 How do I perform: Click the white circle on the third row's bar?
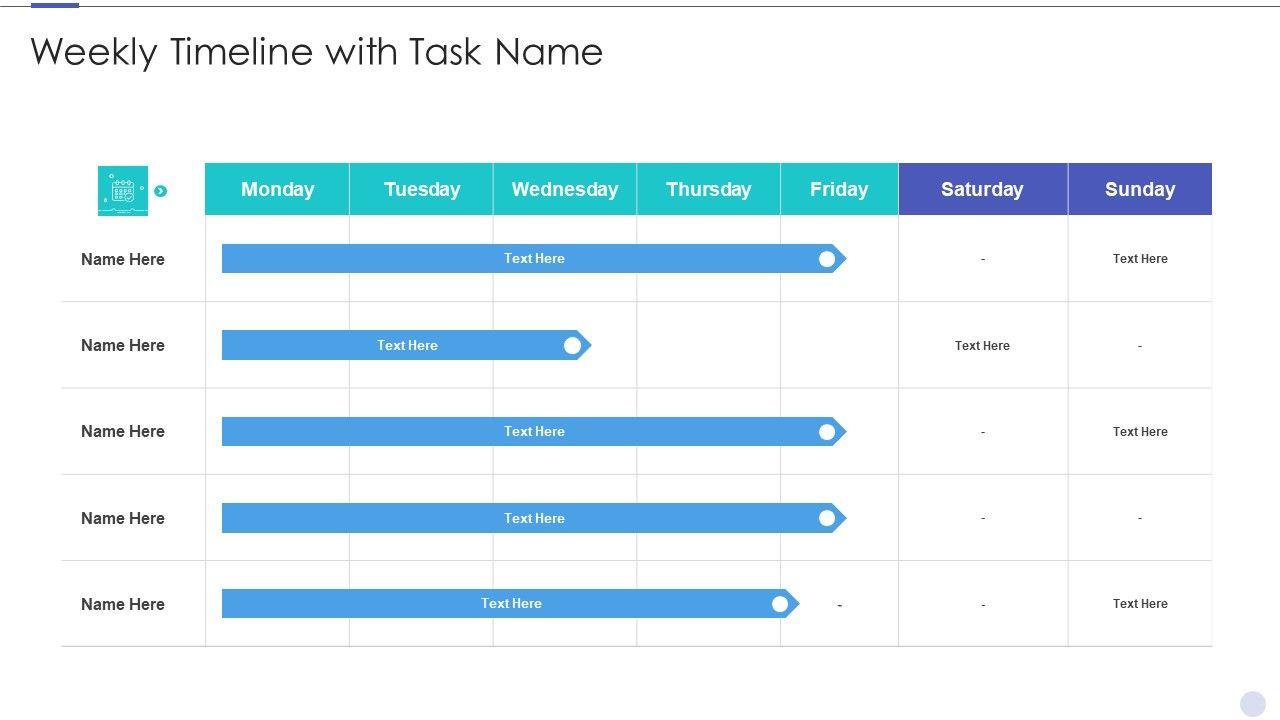point(827,432)
